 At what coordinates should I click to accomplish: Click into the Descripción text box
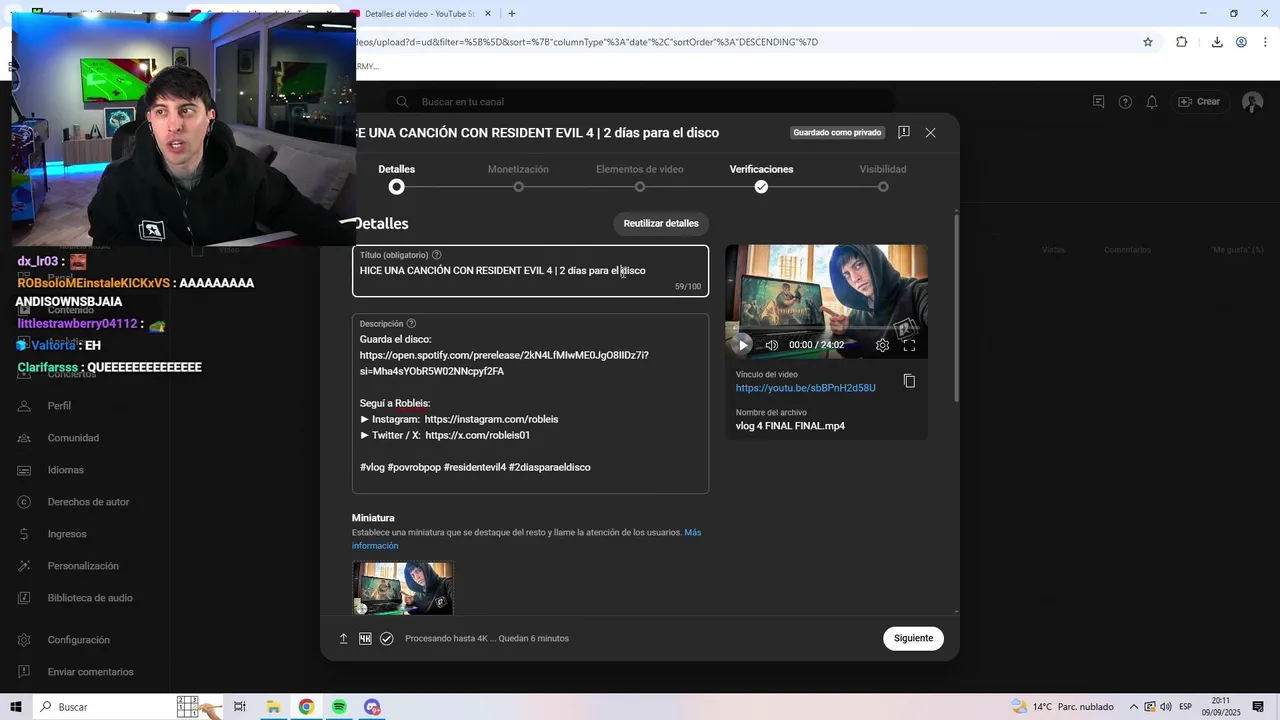tap(530, 404)
